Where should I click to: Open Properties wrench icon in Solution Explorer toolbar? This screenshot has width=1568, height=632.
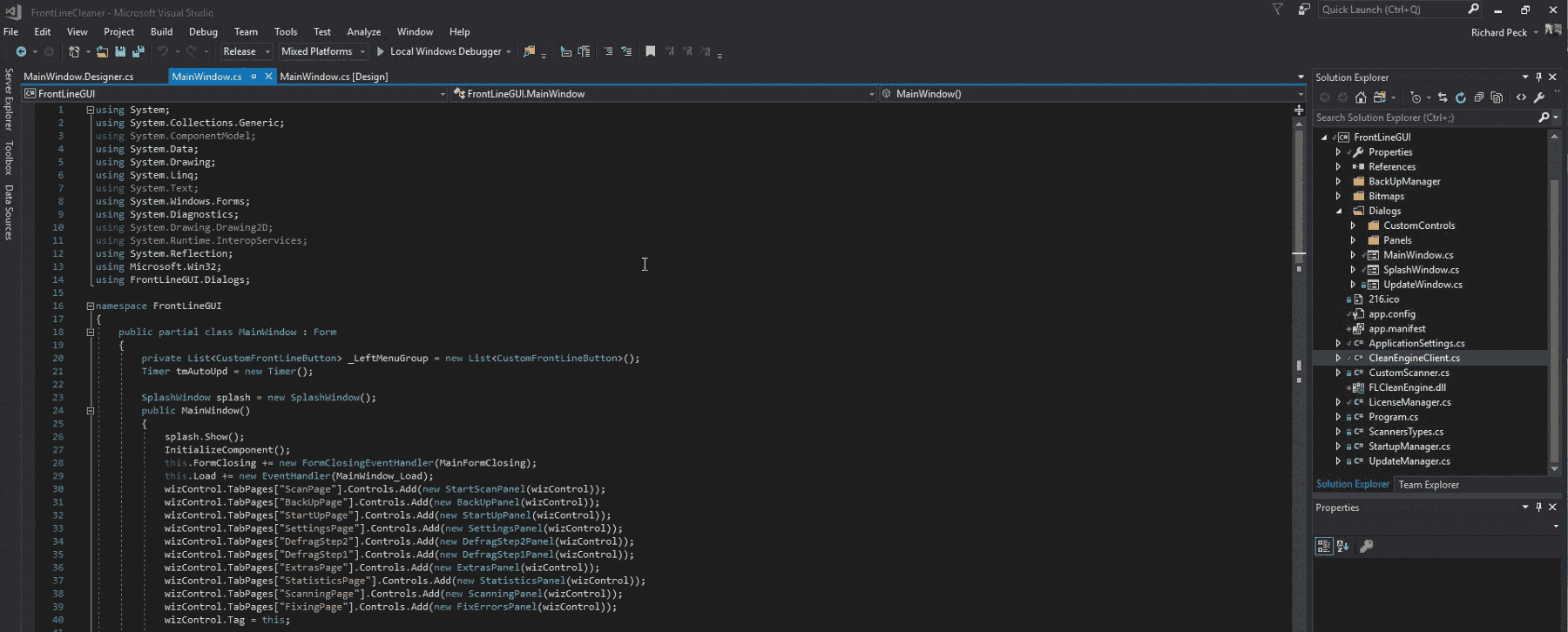1539,97
